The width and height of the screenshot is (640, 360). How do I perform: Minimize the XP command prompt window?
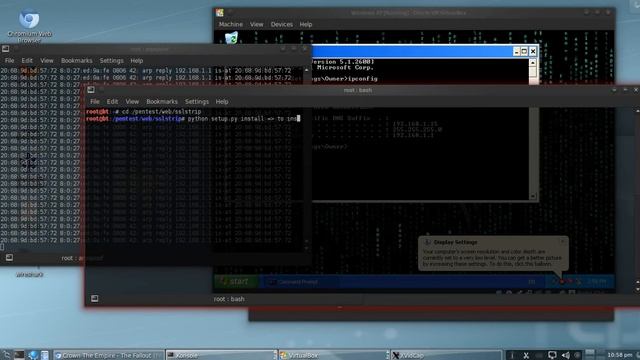click(516, 51)
